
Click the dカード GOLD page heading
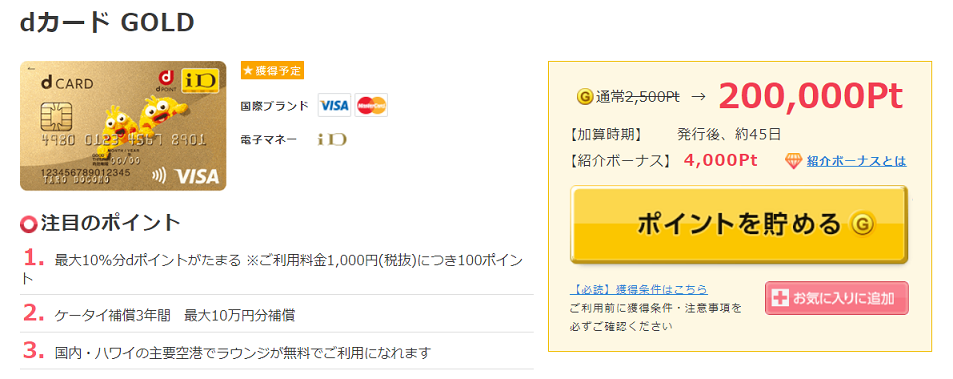[x=107, y=23]
